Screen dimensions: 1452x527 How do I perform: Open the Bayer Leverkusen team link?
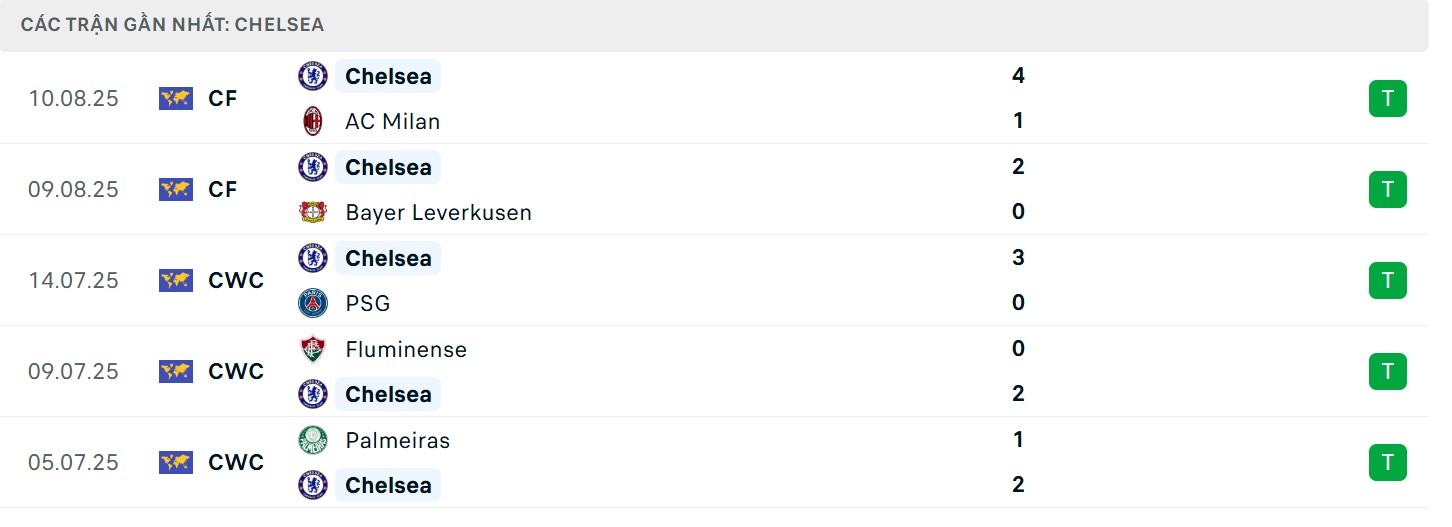point(438,212)
